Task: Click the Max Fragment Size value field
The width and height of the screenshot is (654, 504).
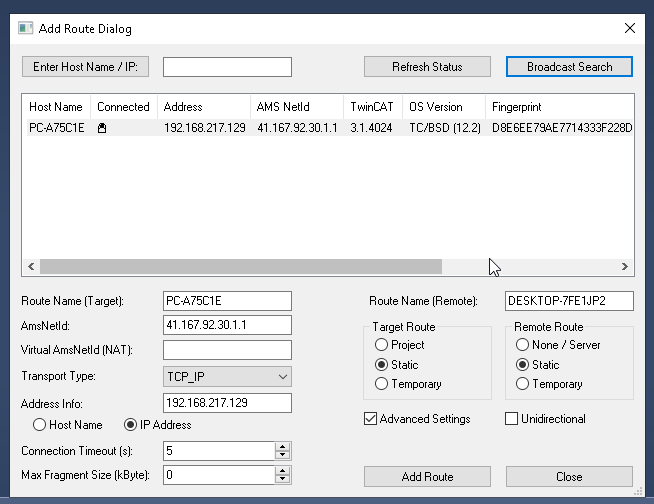Action: tap(219, 475)
